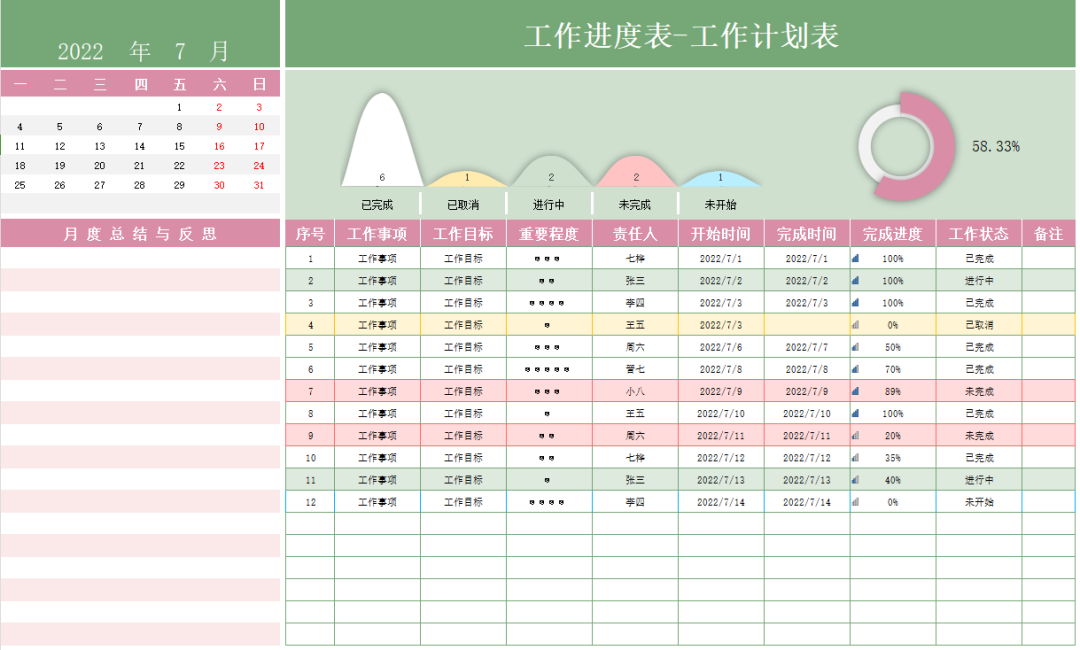Select the 月度总结与反思 header
Viewport: 1080px width, 650px height.
coord(141,233)
